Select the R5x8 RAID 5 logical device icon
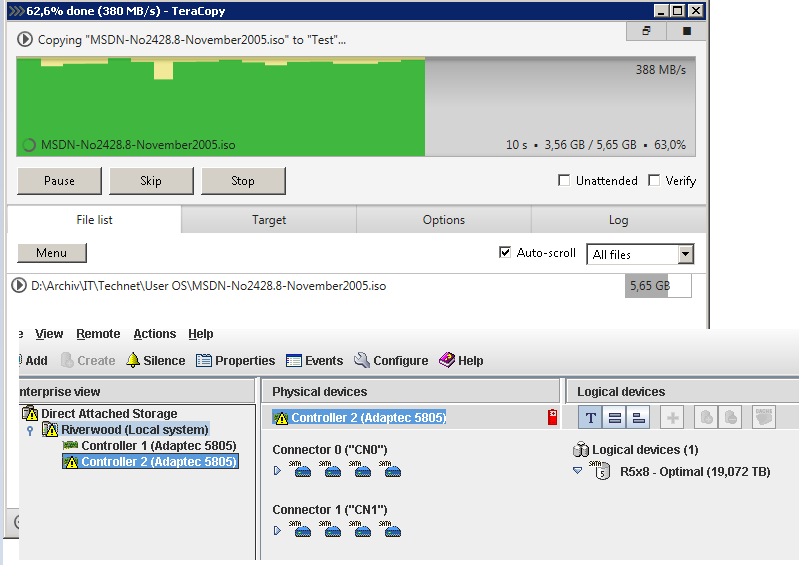The image size is (805, 565). [600, 471]
